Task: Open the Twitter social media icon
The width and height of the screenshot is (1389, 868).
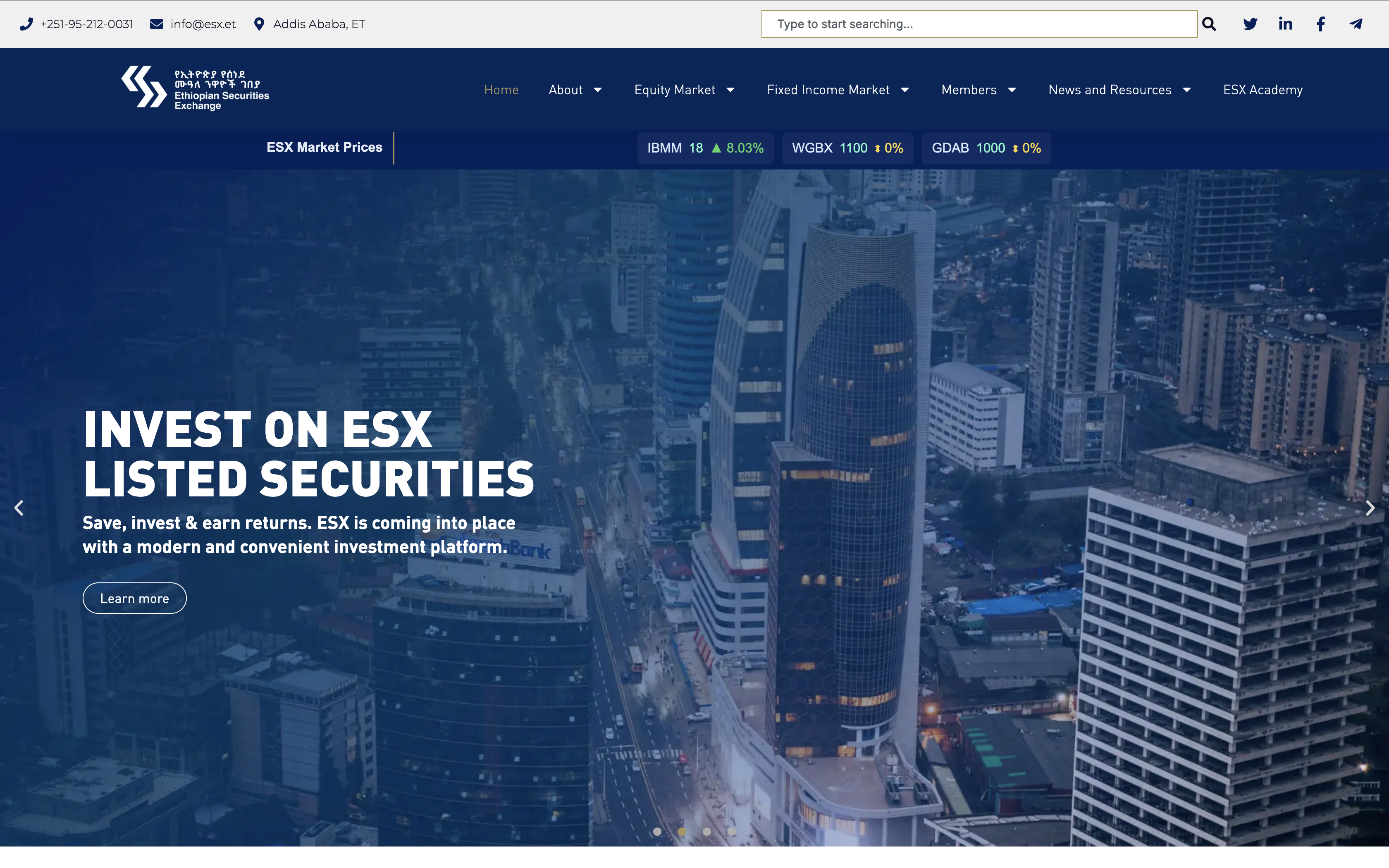Action: pos(1250,24)
